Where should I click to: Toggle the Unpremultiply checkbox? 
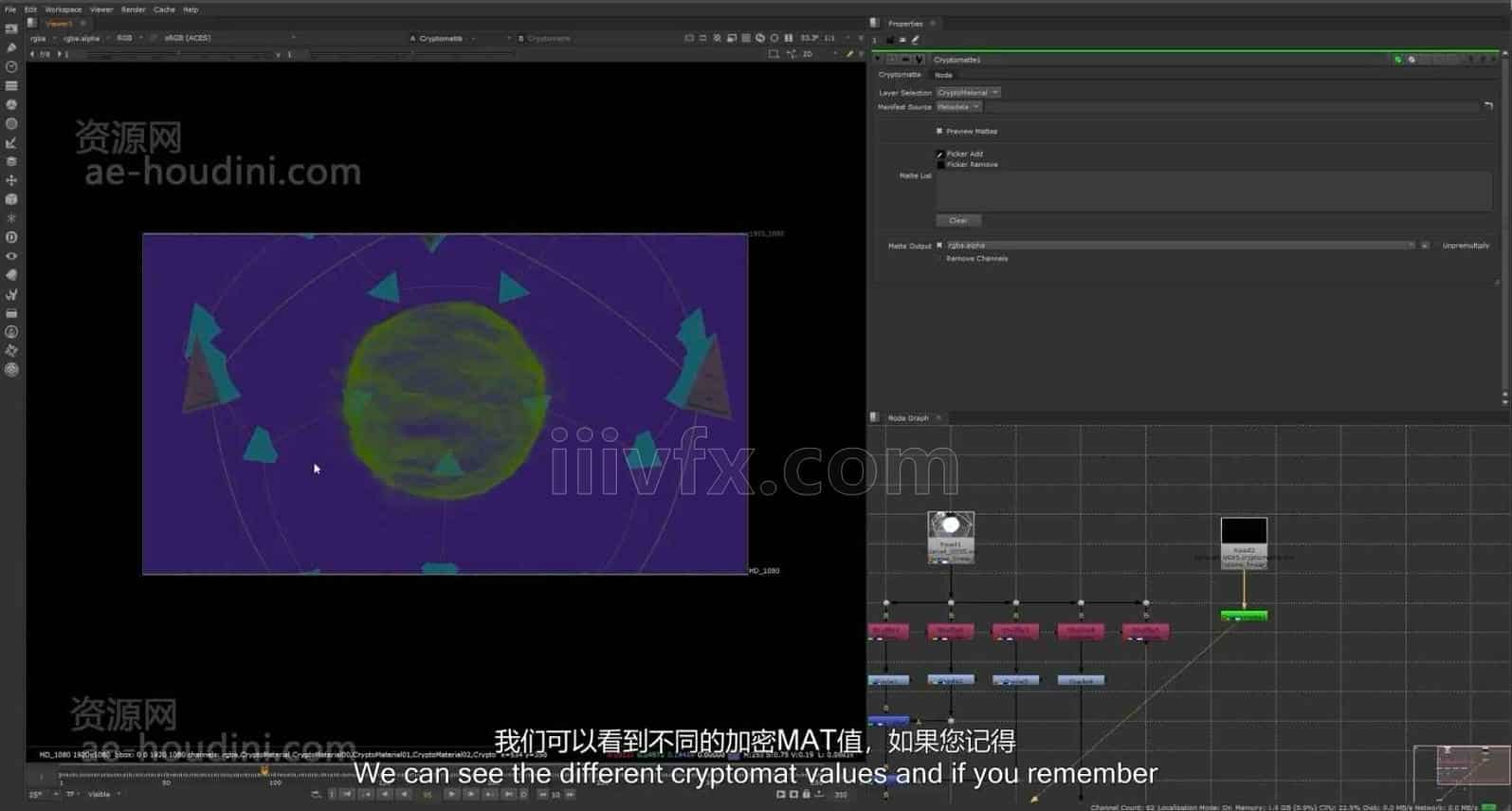click(1436, 246)
